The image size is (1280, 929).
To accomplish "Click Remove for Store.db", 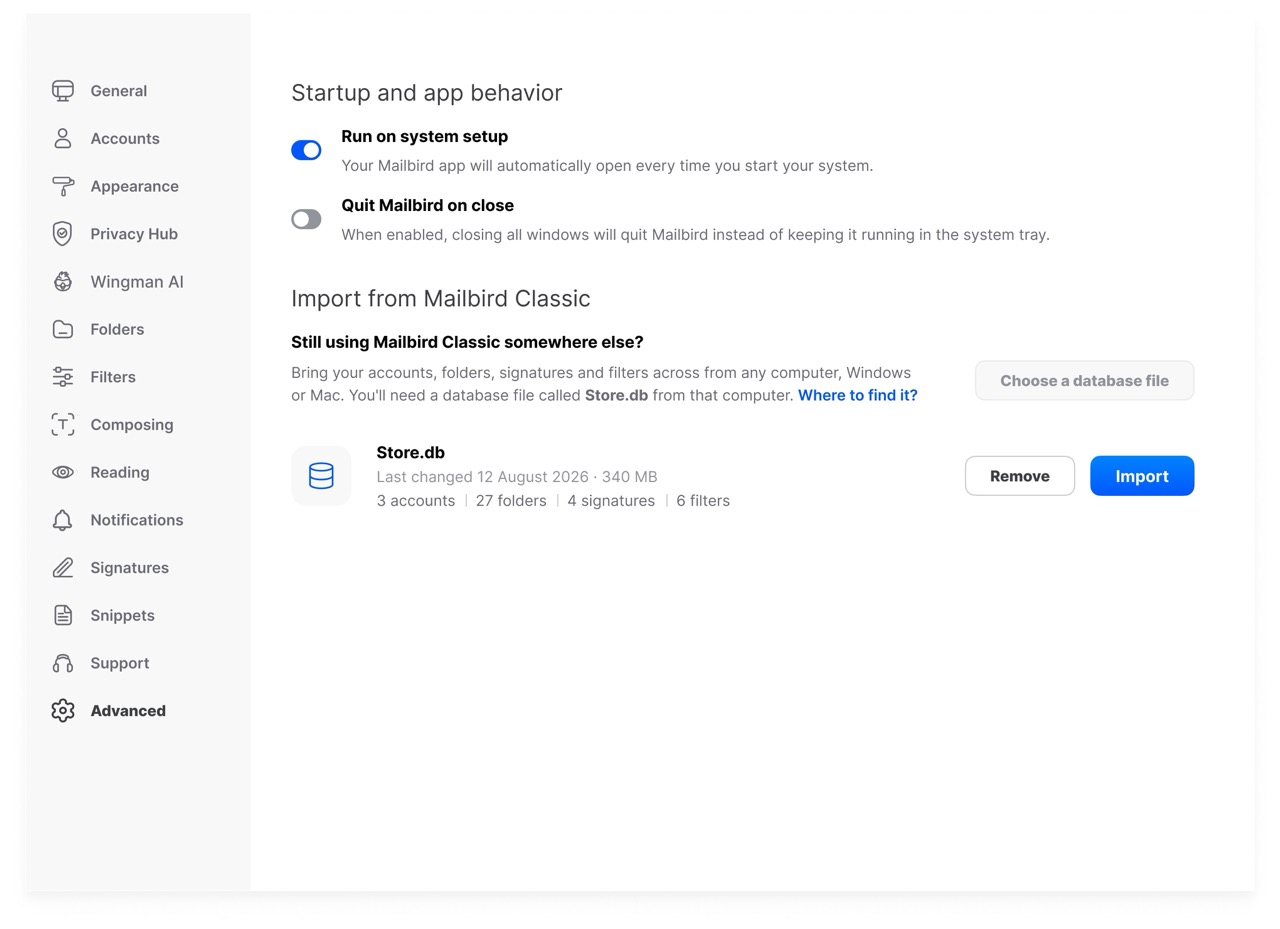I will (x=1020, y=476).
